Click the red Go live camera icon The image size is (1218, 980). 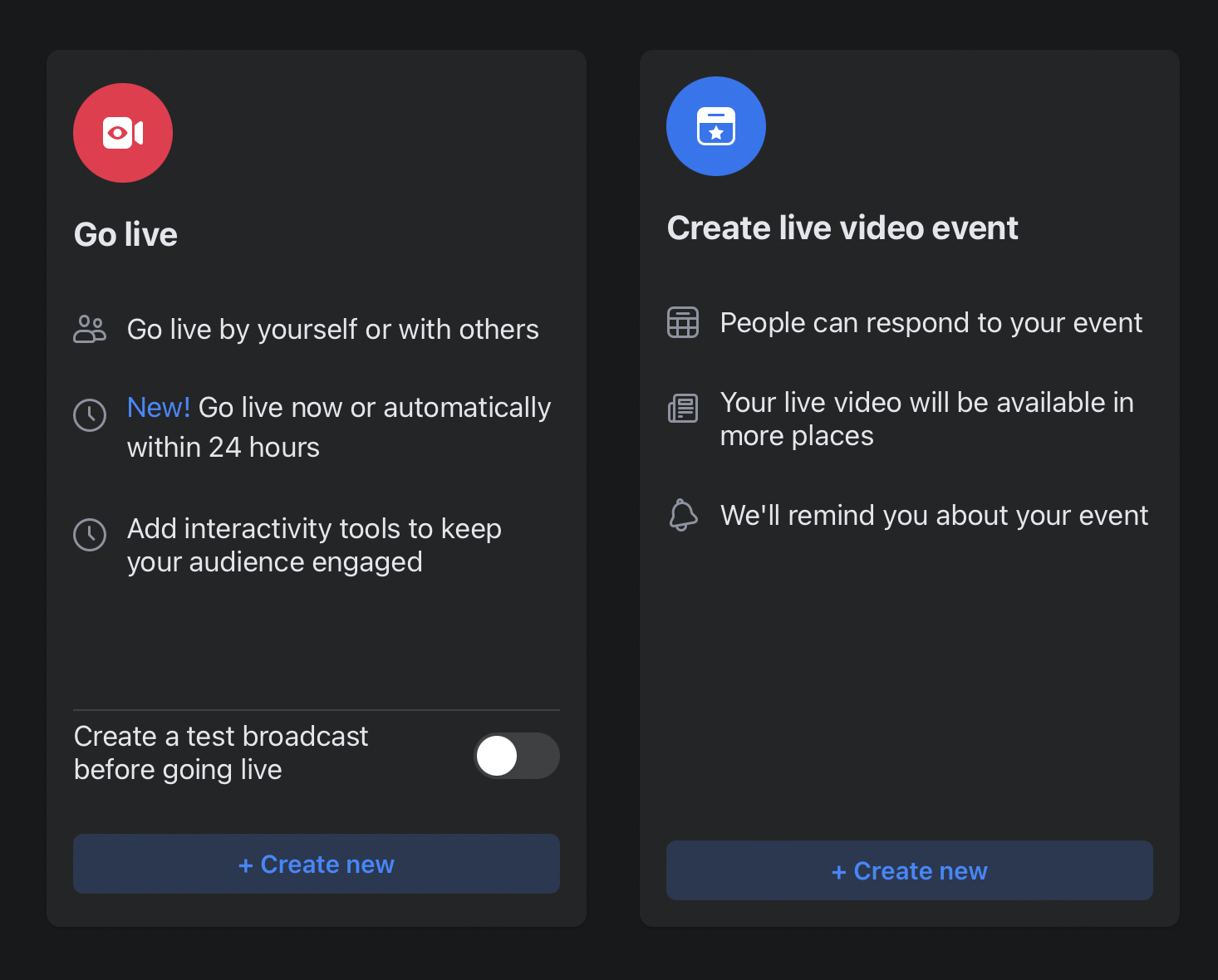click(x=123, y=133)
